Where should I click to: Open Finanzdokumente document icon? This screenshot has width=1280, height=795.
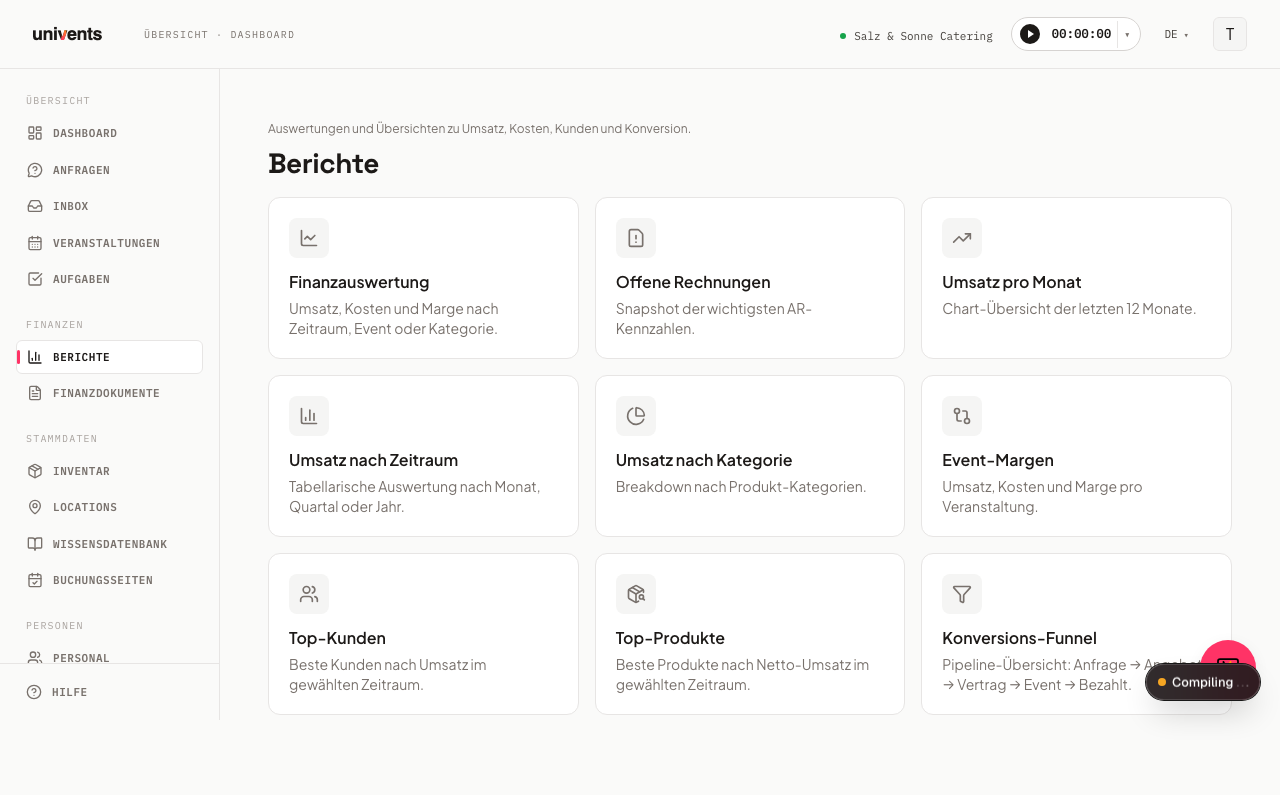click(x=35, y=393)
